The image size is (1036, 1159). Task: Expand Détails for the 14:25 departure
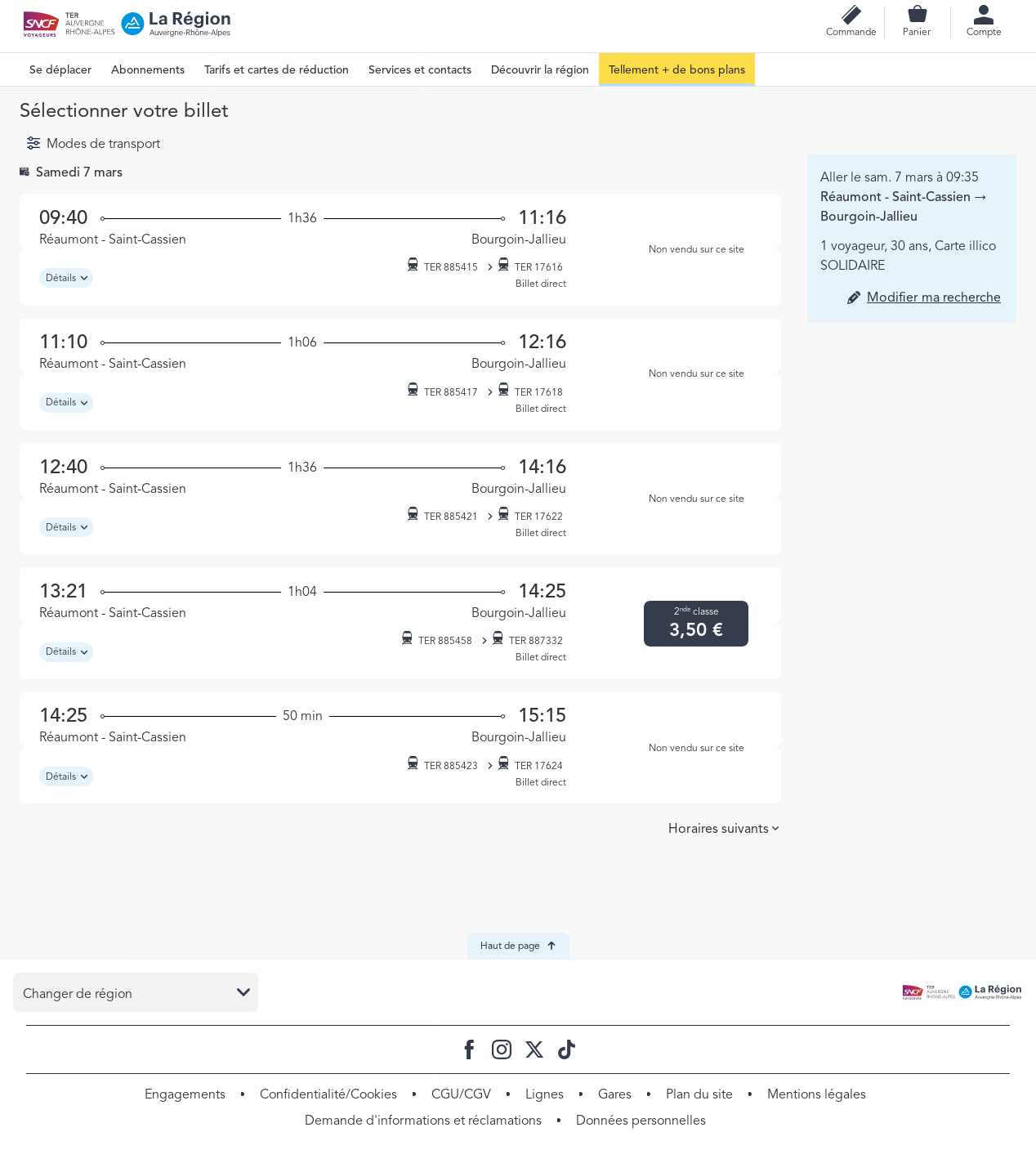[x=66, y=776]
